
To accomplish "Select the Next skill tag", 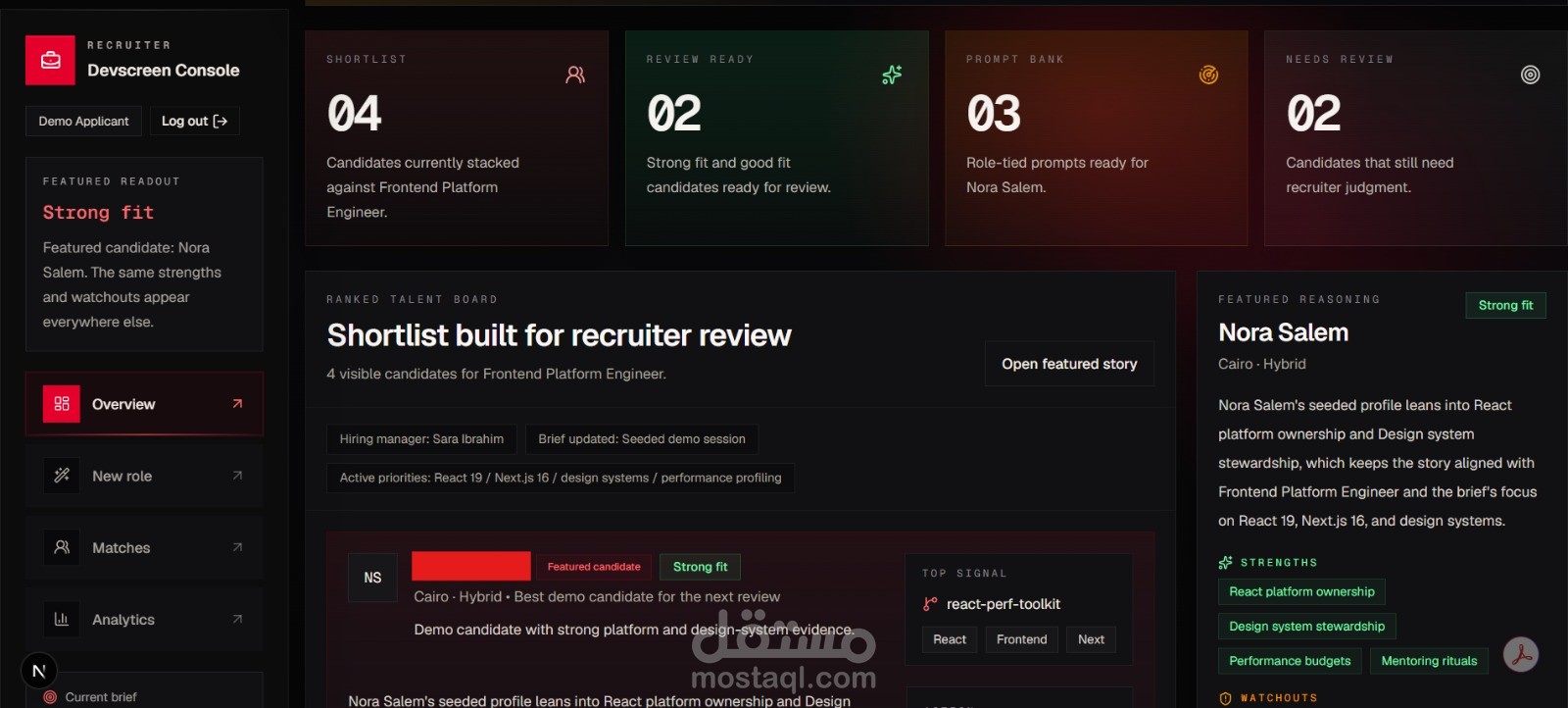I will point(1091,639).
